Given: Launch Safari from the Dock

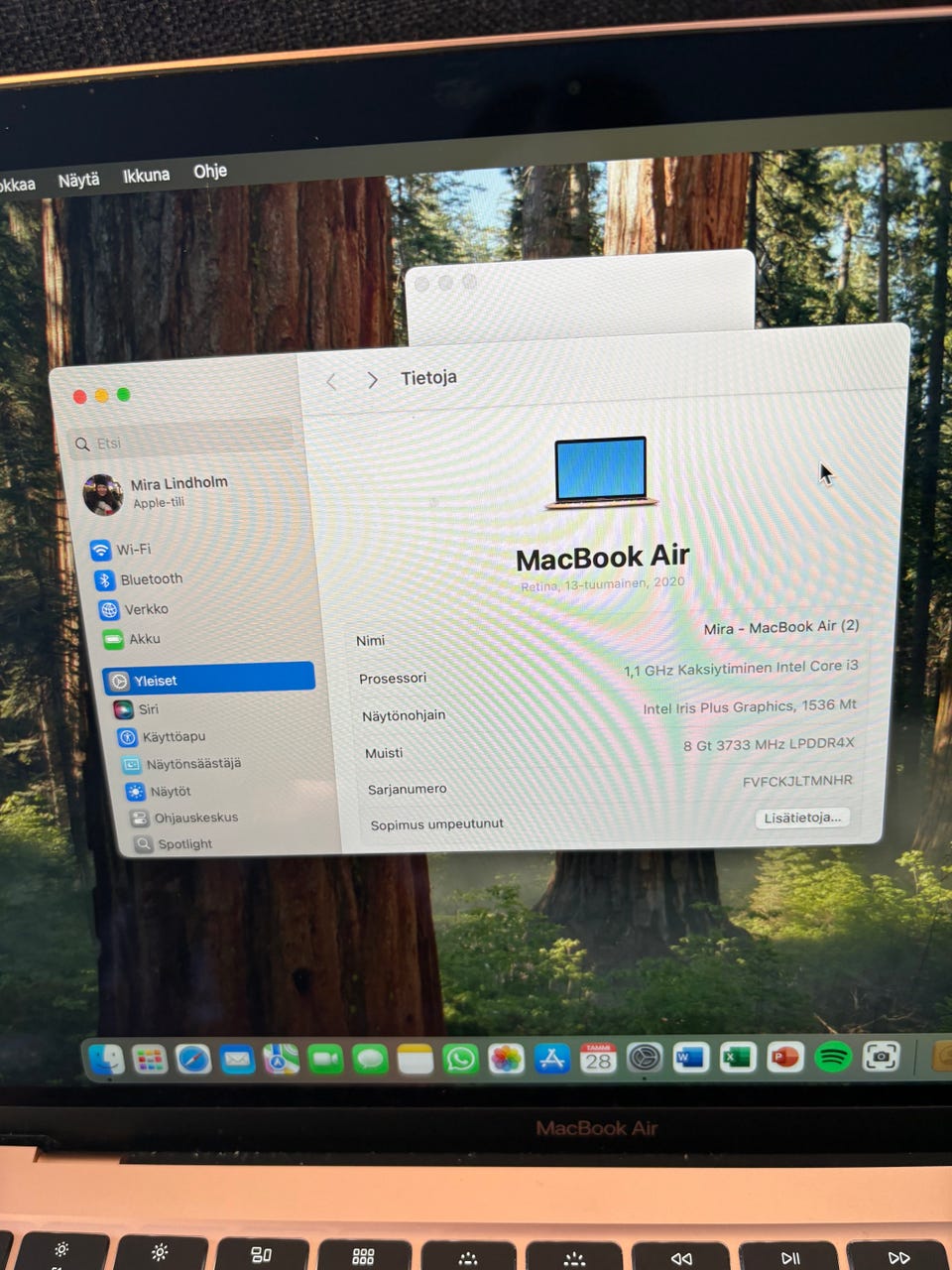Looking at the screenshot, I should pos(193,1060).
